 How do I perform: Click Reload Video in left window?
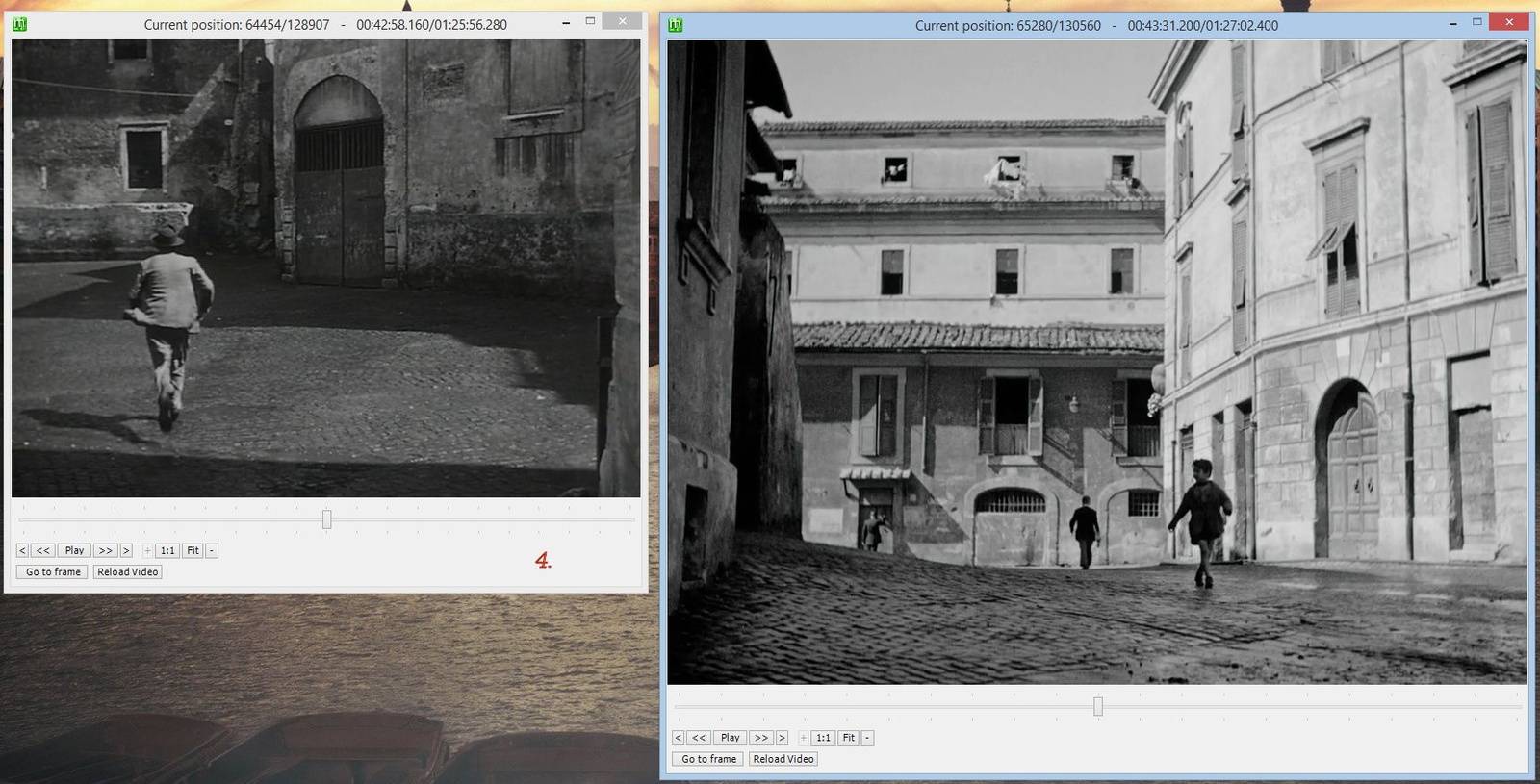(x=127, y=571)
